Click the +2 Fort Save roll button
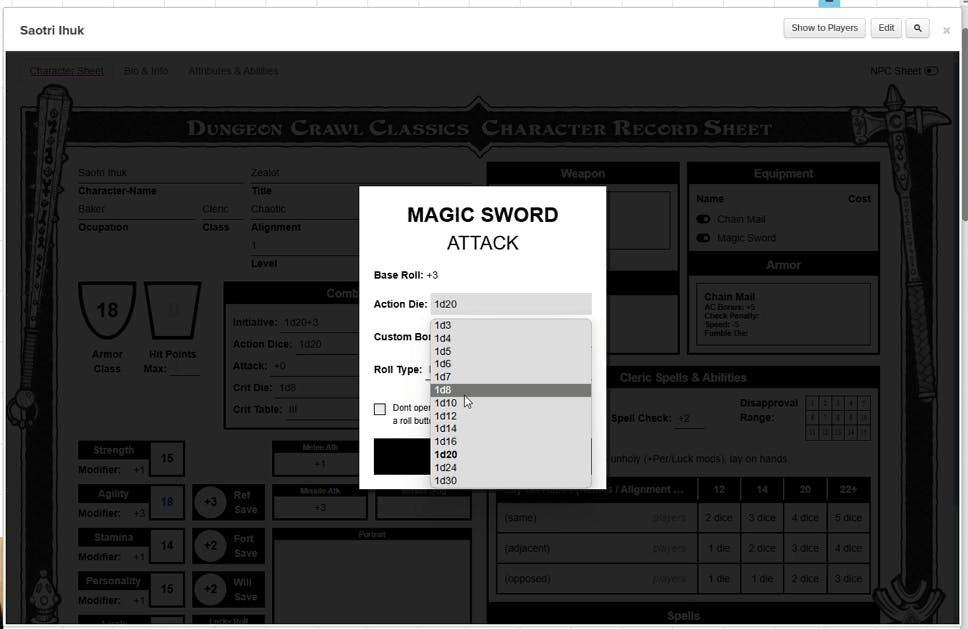Viewport: 968px width, 629px height. point(211,546)
